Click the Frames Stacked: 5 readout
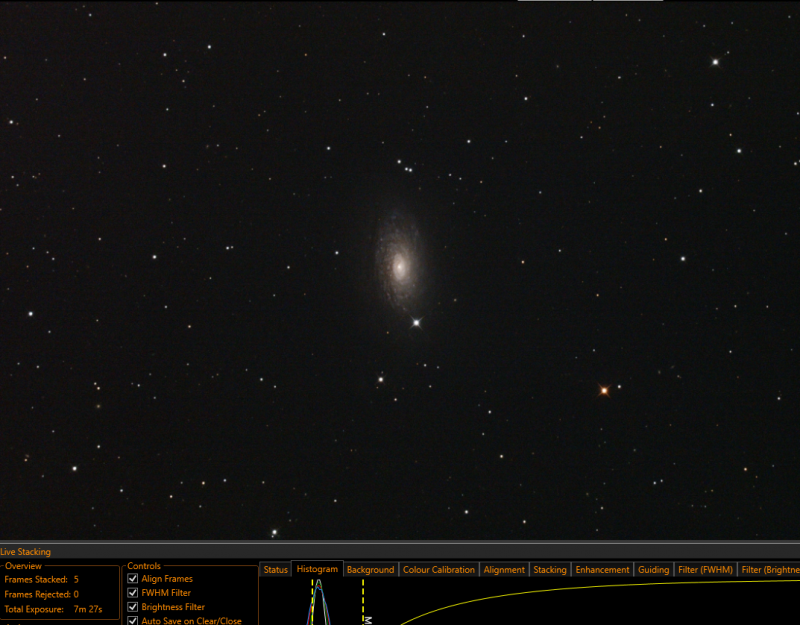The width and height of the screenshot is (800, 625). [41, 579]
